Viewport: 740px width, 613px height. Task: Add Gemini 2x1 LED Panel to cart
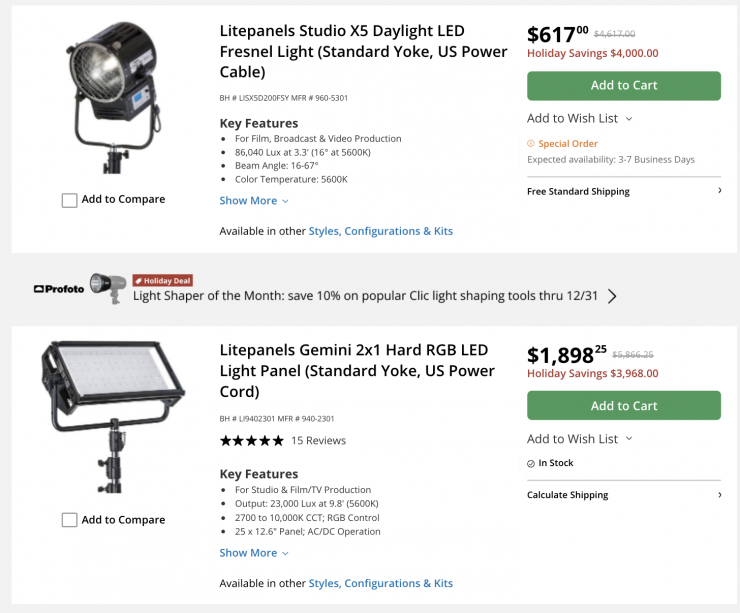tap(623, 406)
